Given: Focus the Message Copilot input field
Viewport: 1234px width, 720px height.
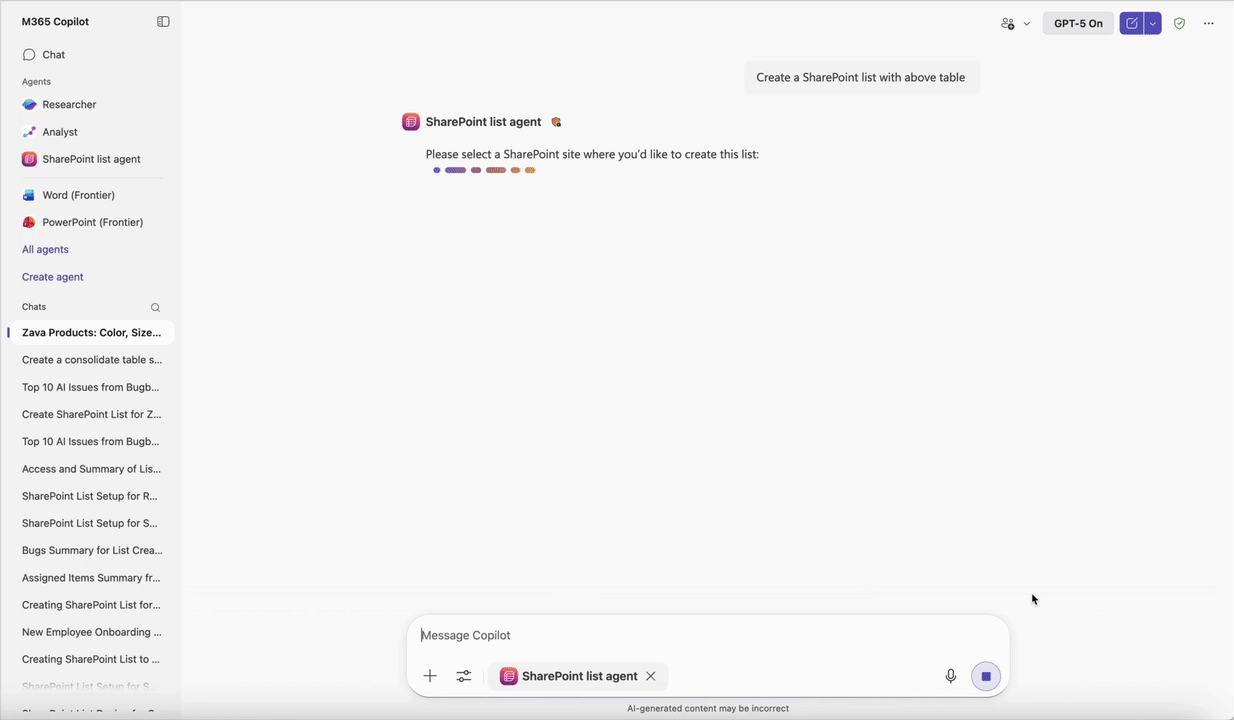Looking at the screenshot, I should pyautogui.click(x=707, y=635).
